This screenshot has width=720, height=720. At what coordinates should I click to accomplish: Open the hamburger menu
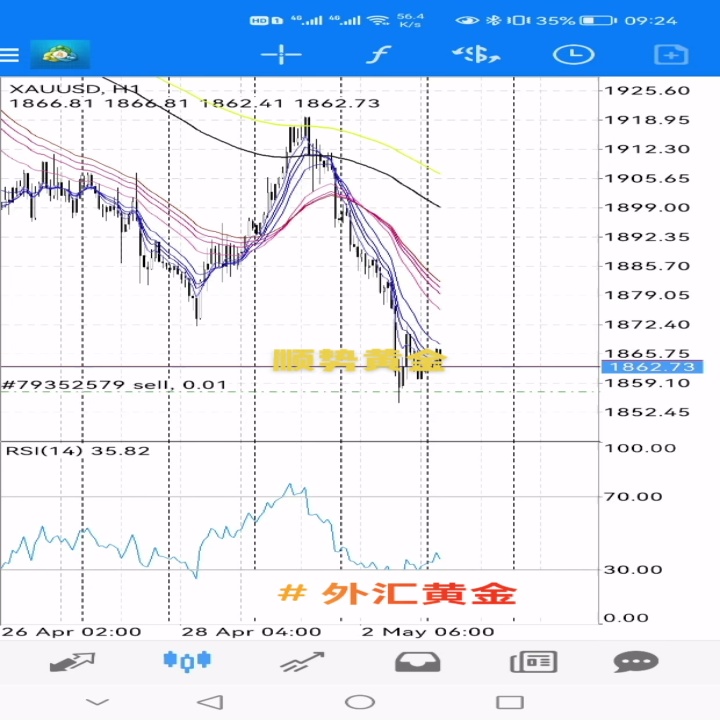click(9, 55)
